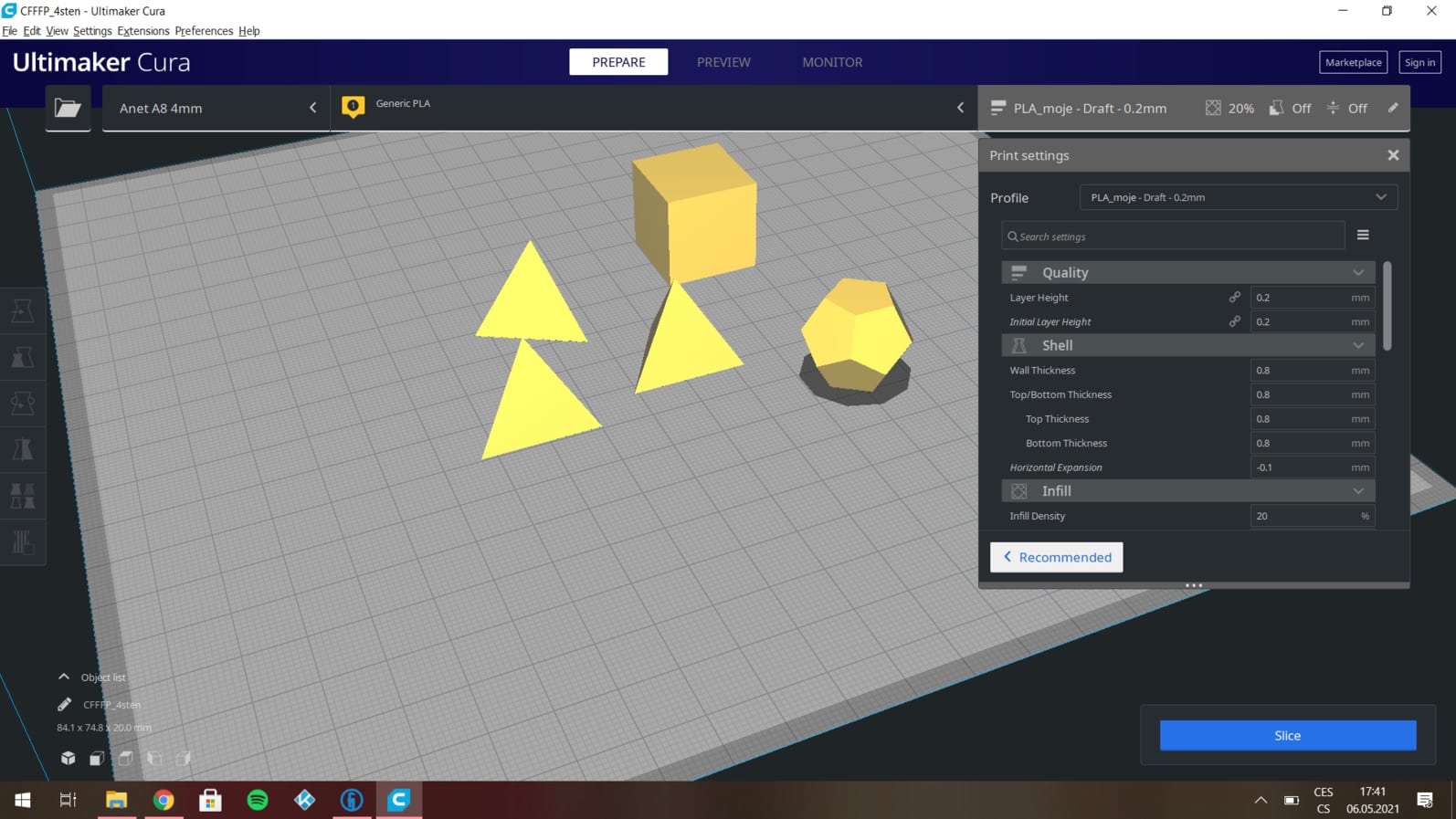Open Google Chrome from the taskbar
Viewport: 1456px width, 819px height.
[x=164, y=800]
